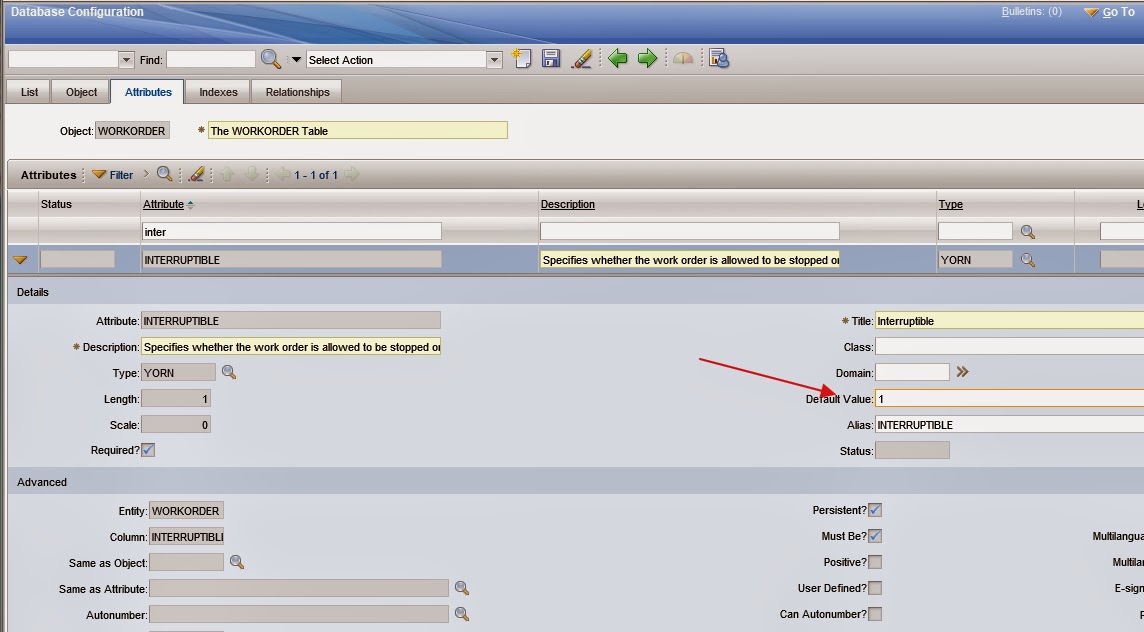Click the Clear Changes eraser icon in main toolbar
This screenshot has height=632, width=1144.
581,58
